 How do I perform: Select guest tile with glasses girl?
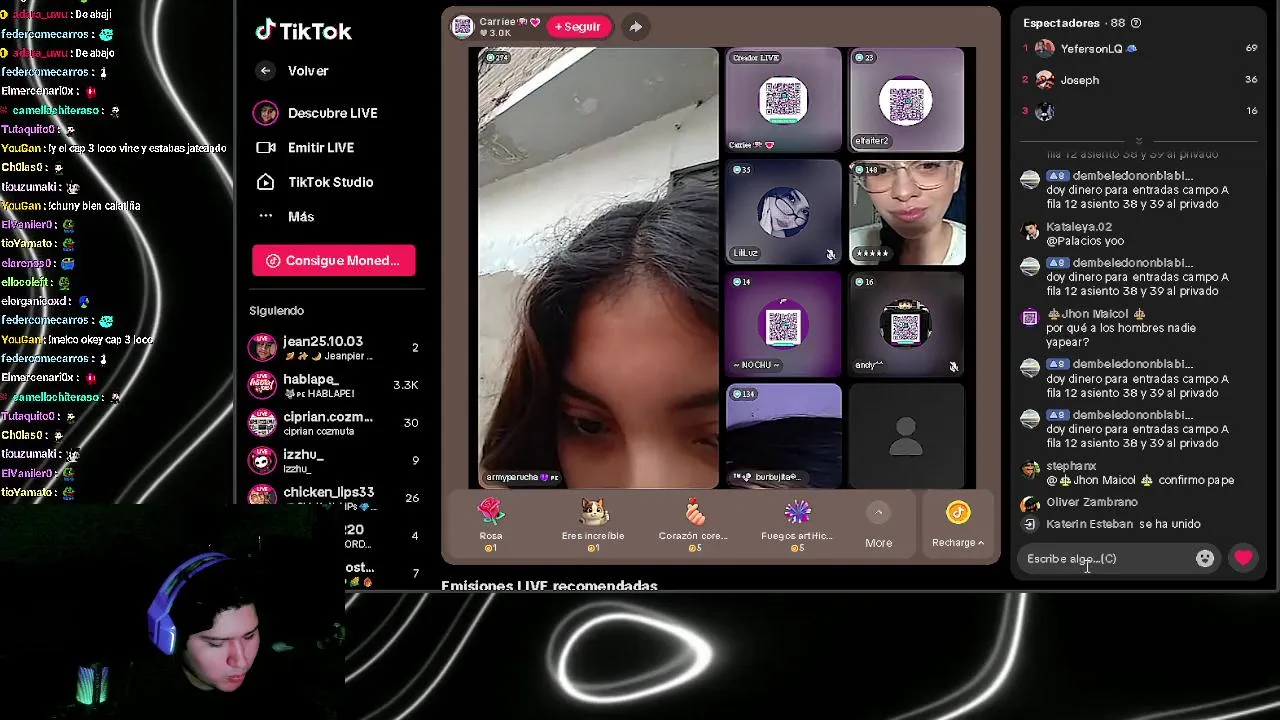(x=906, y=212)
